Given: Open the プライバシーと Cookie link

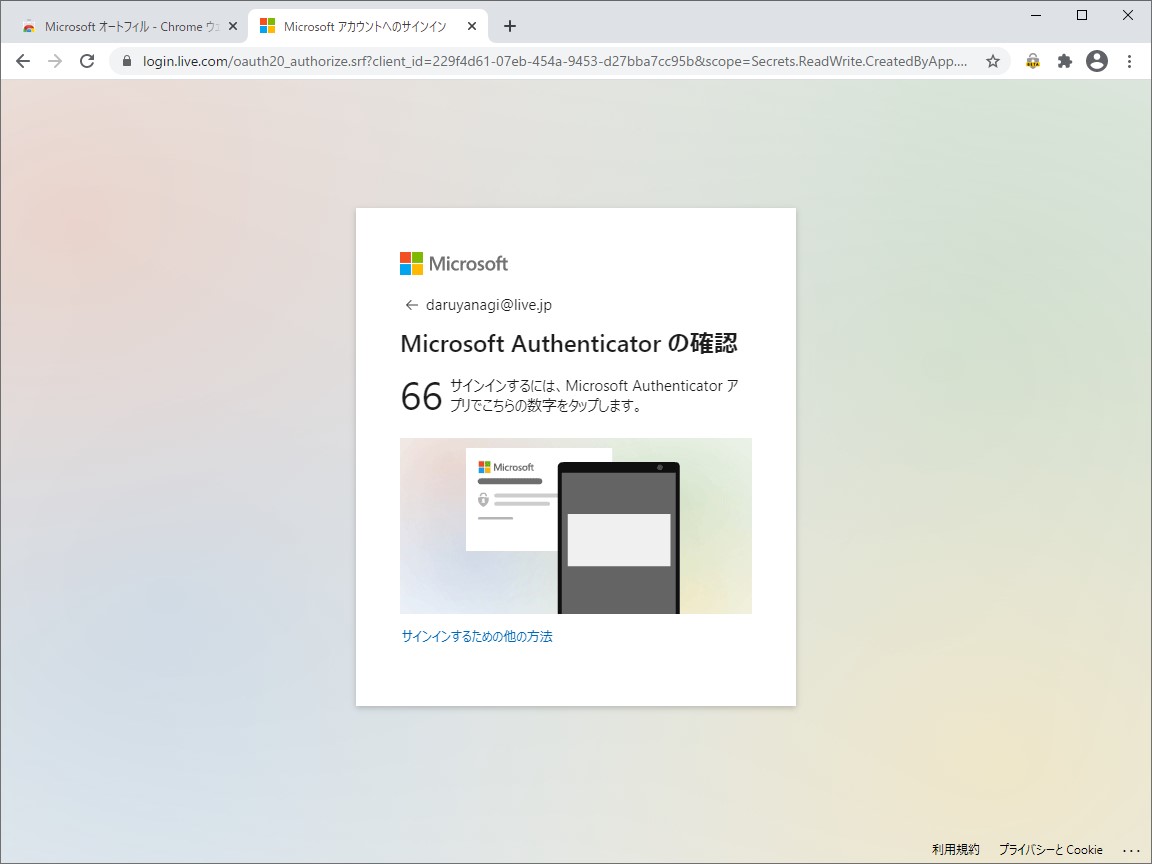Looking at the screenshot, I should [x=1050, y=849].
